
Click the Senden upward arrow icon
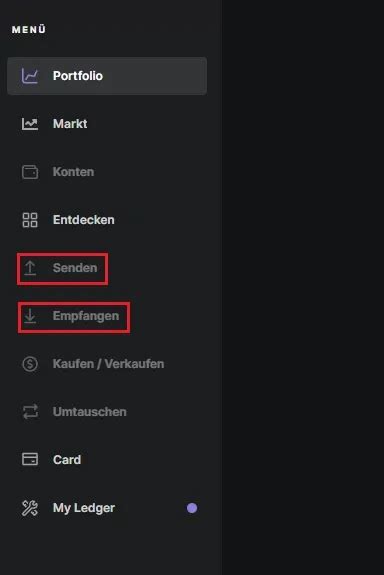(x=30, y=268)
